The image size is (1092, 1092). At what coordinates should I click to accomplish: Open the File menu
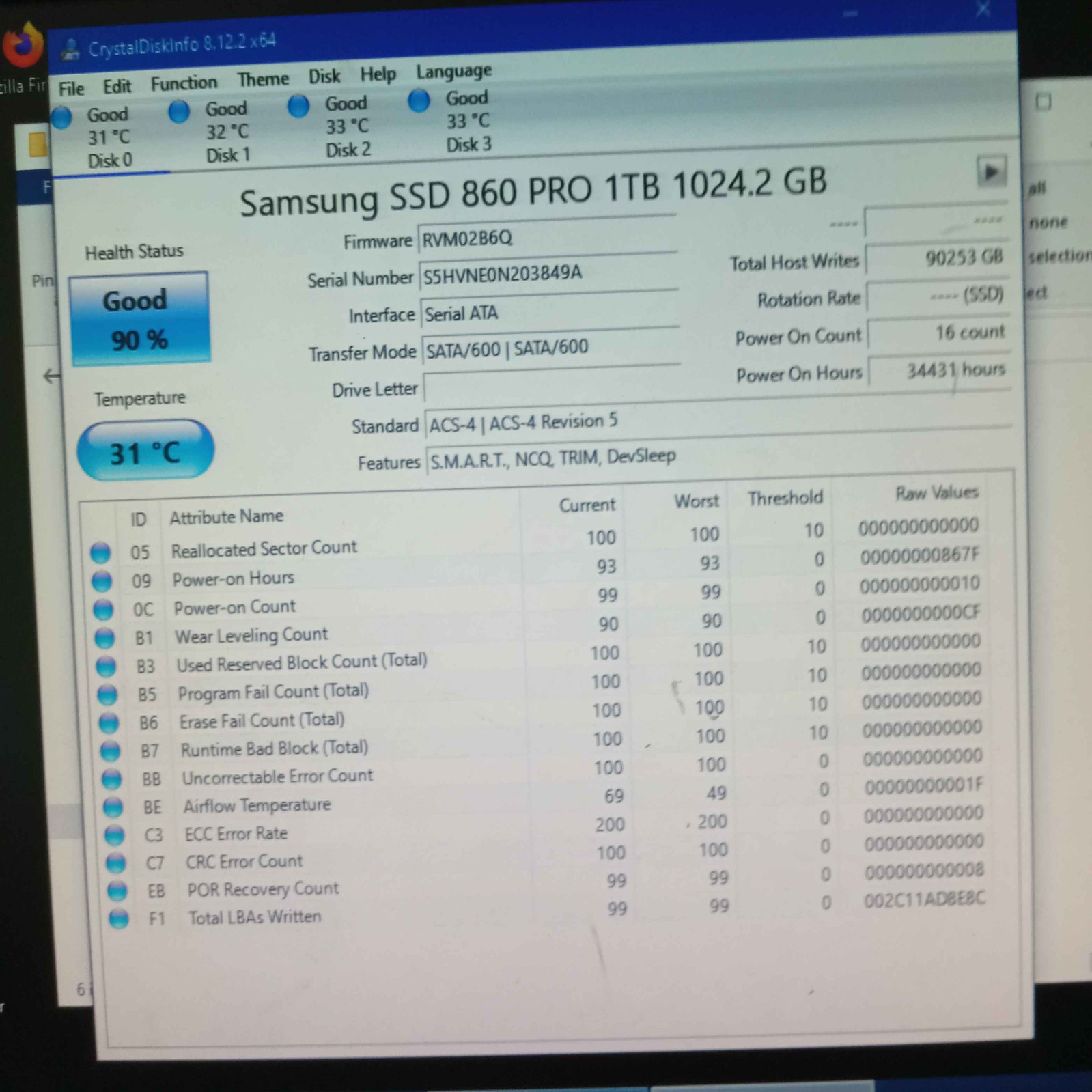pos(71,89)
